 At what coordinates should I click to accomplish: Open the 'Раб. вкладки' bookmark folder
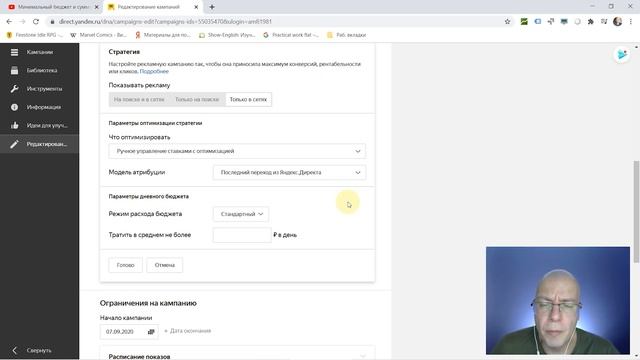pos(347,35)
